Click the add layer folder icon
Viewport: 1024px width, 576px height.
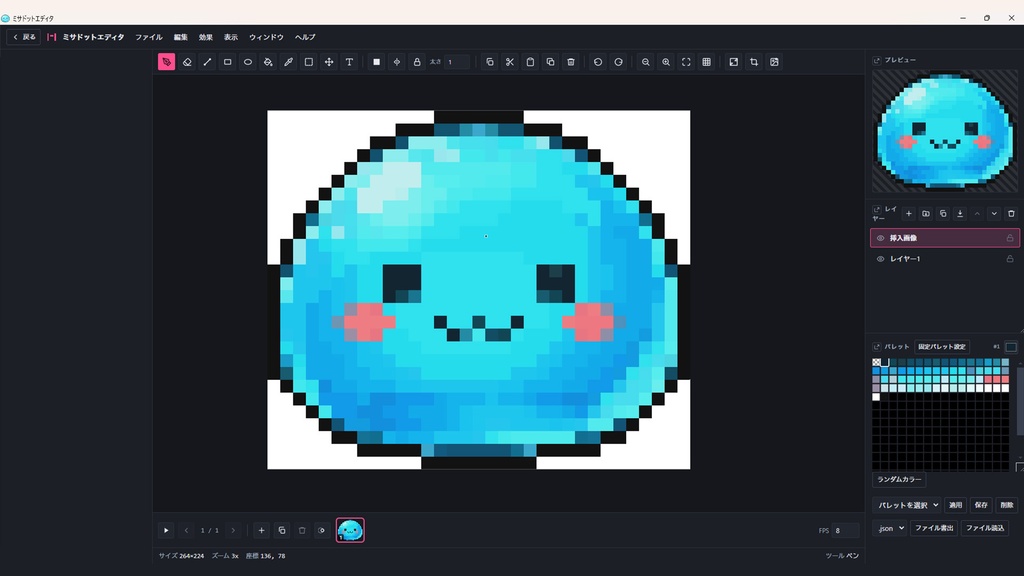coord(925,214)
